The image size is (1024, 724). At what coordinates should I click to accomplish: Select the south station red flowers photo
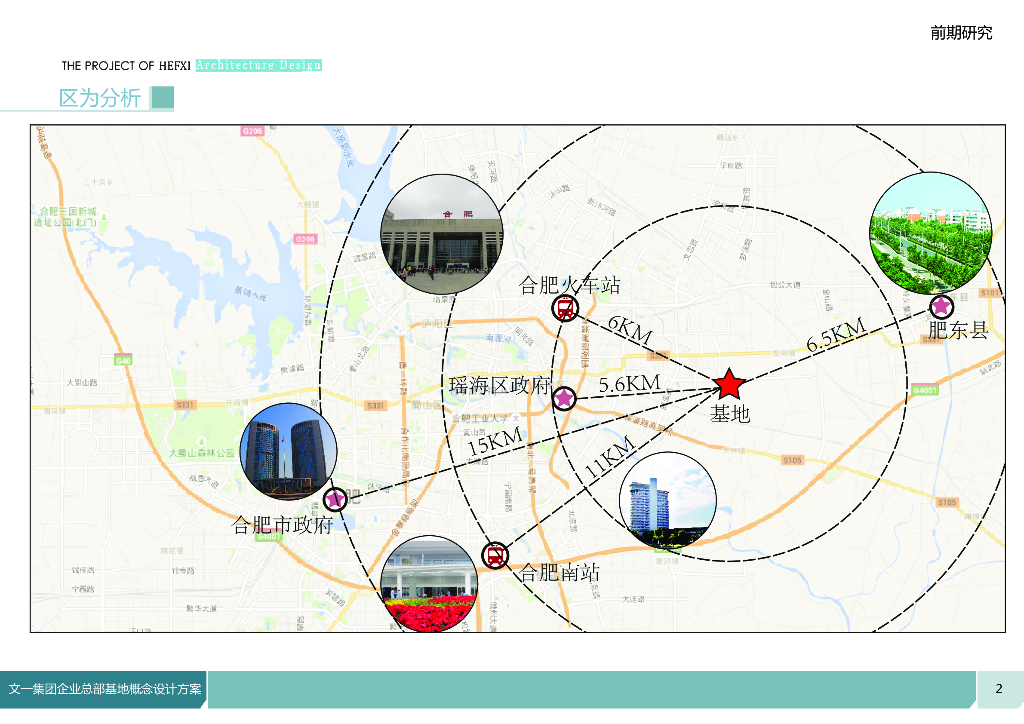coord(429,584)
